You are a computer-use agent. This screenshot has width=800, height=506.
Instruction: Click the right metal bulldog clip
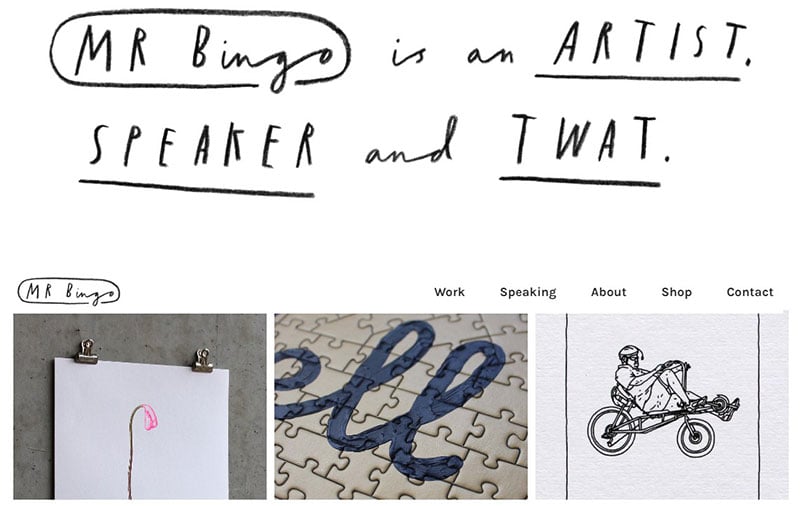click(203, 360)
